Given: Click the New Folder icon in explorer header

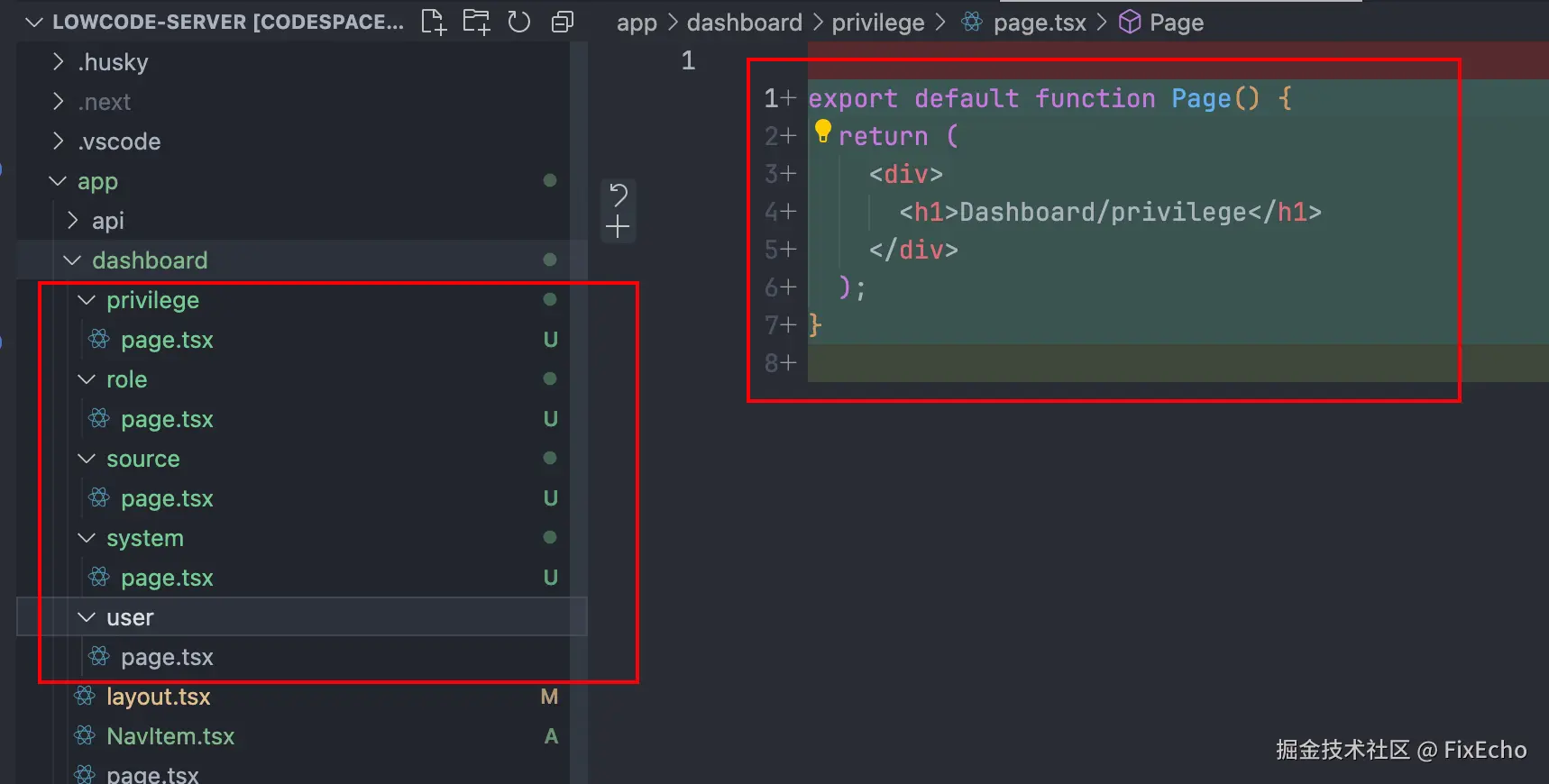Looking at the screenshot, I should [476, 22].
